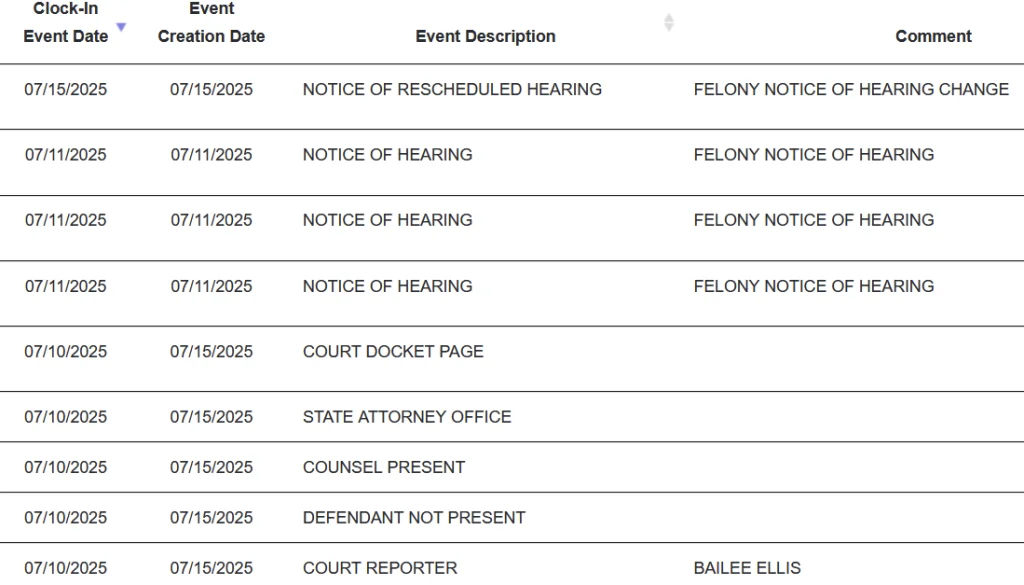Click the Comment column header
1024x585 pixels.
933,36
